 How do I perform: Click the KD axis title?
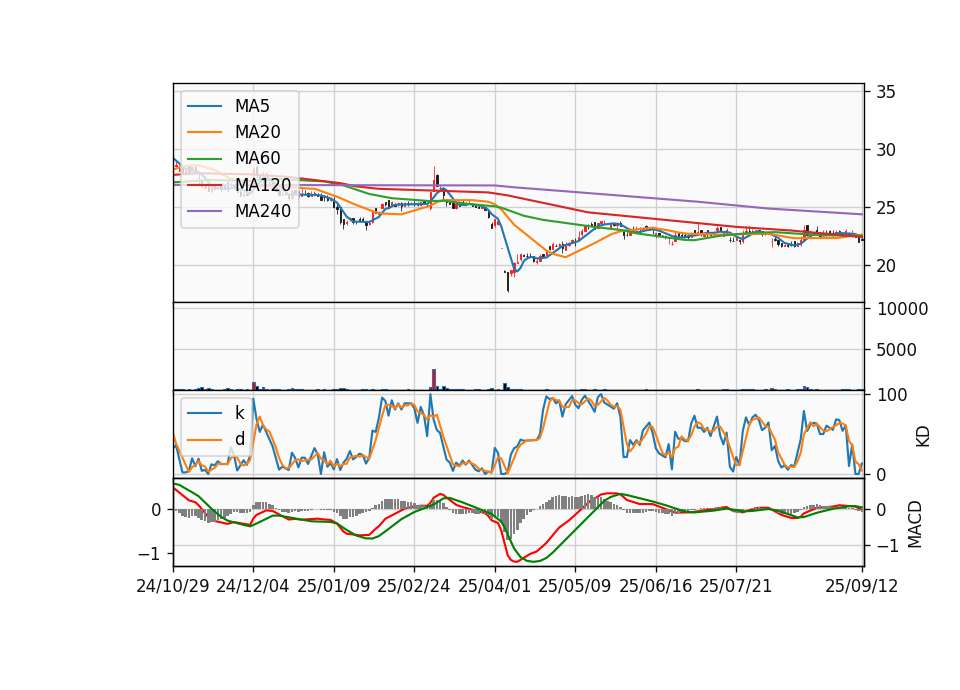[x=923, y=436]
